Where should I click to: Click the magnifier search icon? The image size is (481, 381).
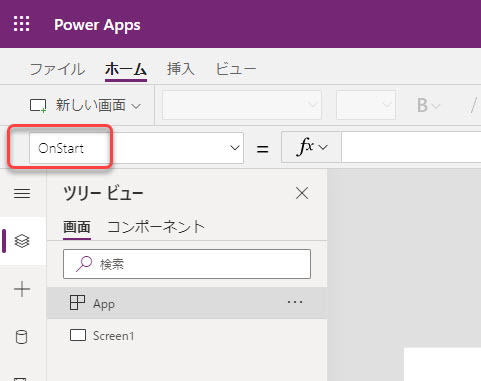pyautogui.click(x=84, y=264)
